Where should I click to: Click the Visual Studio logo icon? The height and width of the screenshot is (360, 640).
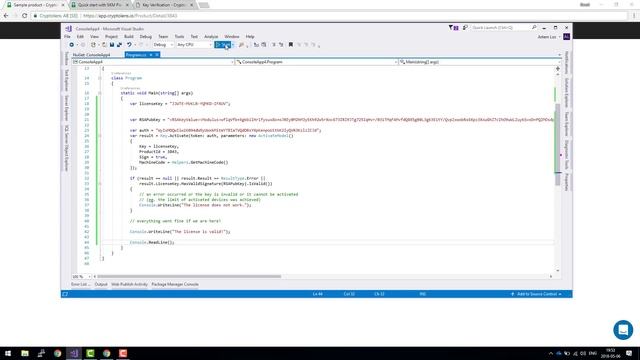(69, 29)
